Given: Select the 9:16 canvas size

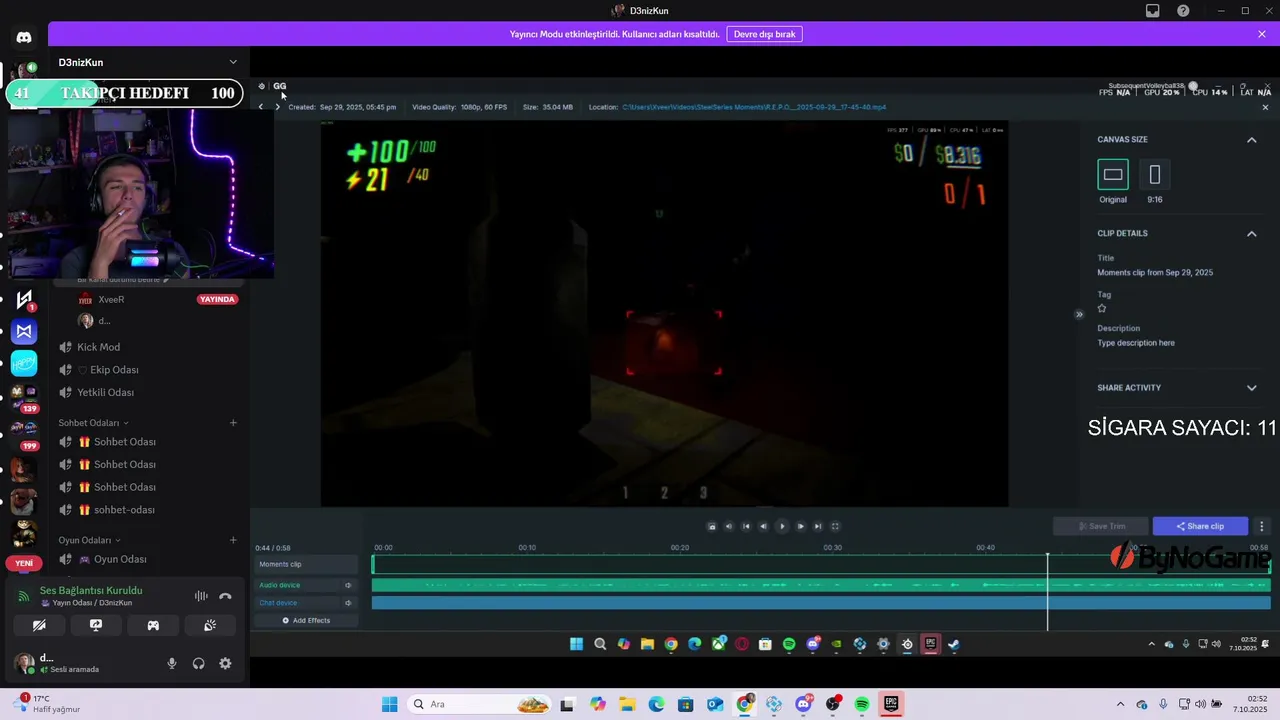Looking at the screenshot, I should coord(1154,175).
